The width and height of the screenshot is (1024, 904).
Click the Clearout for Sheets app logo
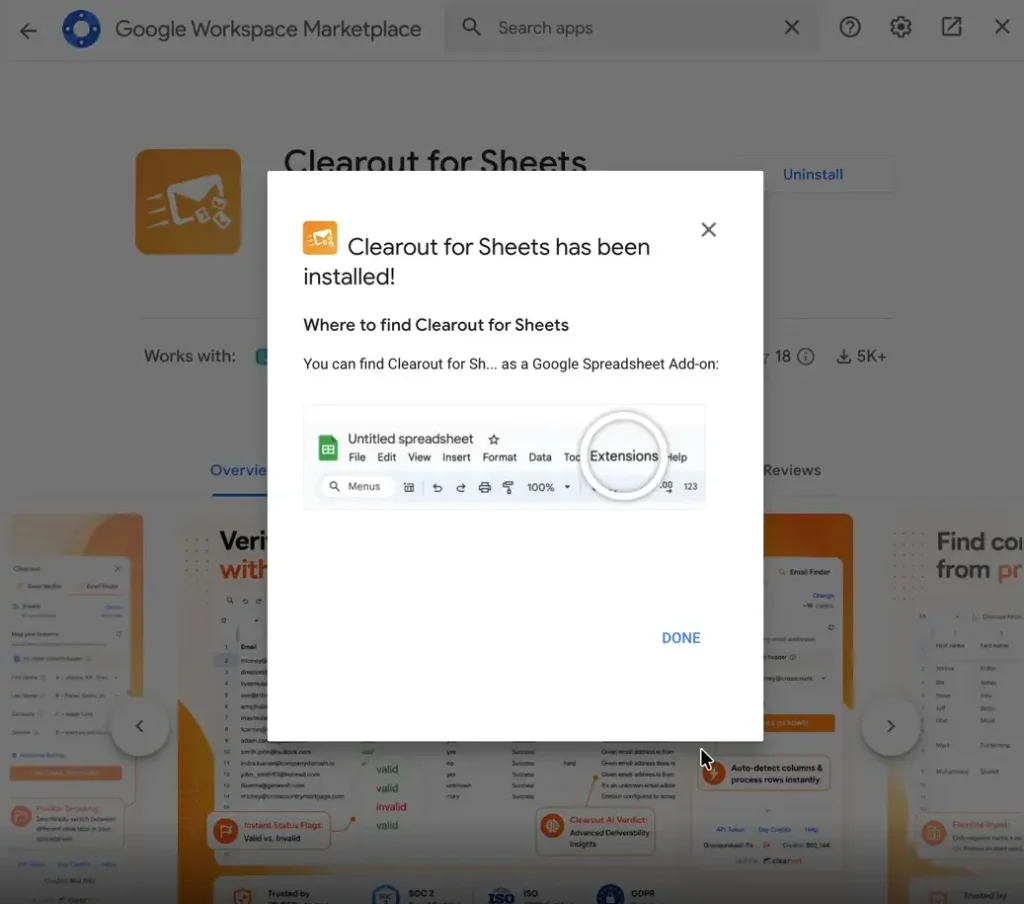pyautogui.click(x=188, y=202)
